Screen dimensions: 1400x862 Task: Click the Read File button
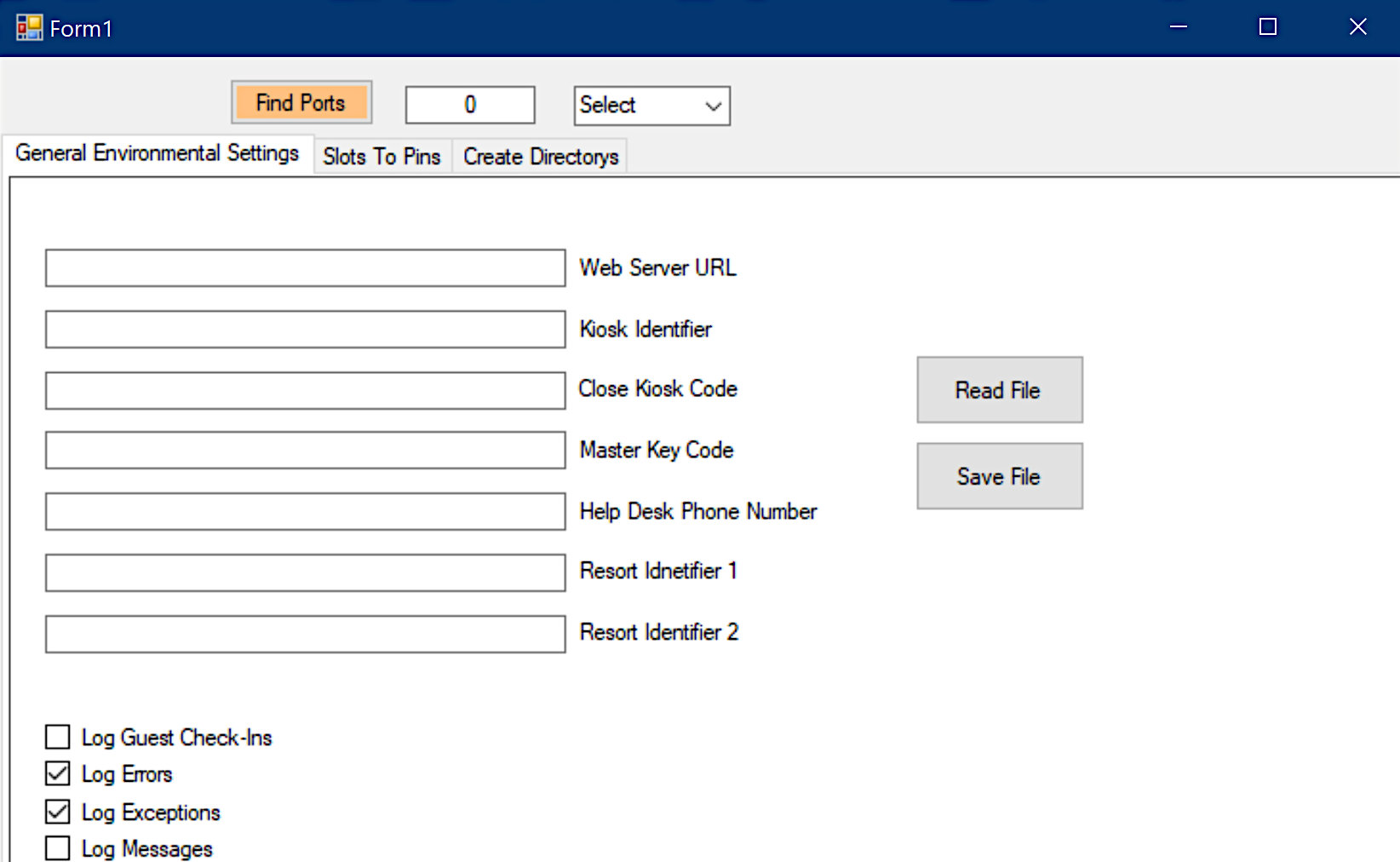pyautogui.click(x=999, y=390)
